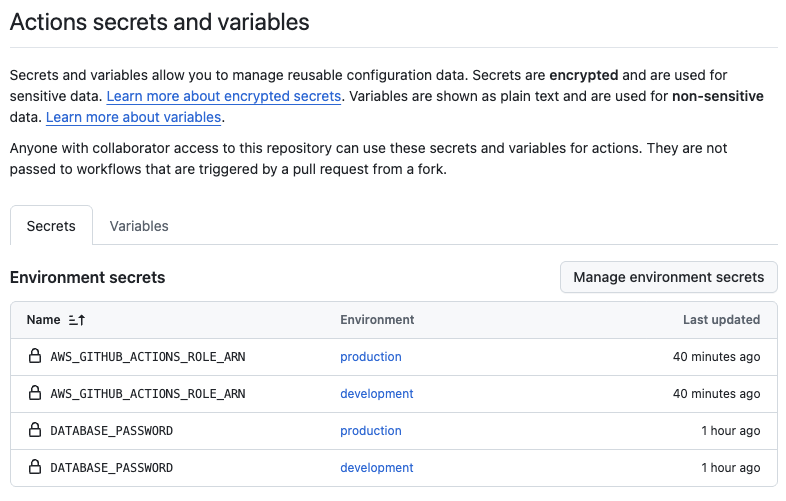Click the Environment column header
Viewport: 786px width, 501px height.
click(x=377, y=320)
